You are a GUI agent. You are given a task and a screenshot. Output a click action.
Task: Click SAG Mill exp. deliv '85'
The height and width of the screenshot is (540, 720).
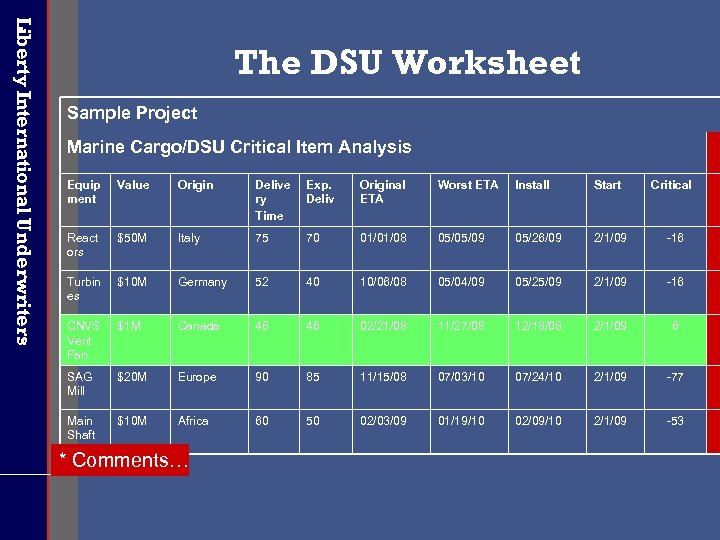tap(326, 388)
